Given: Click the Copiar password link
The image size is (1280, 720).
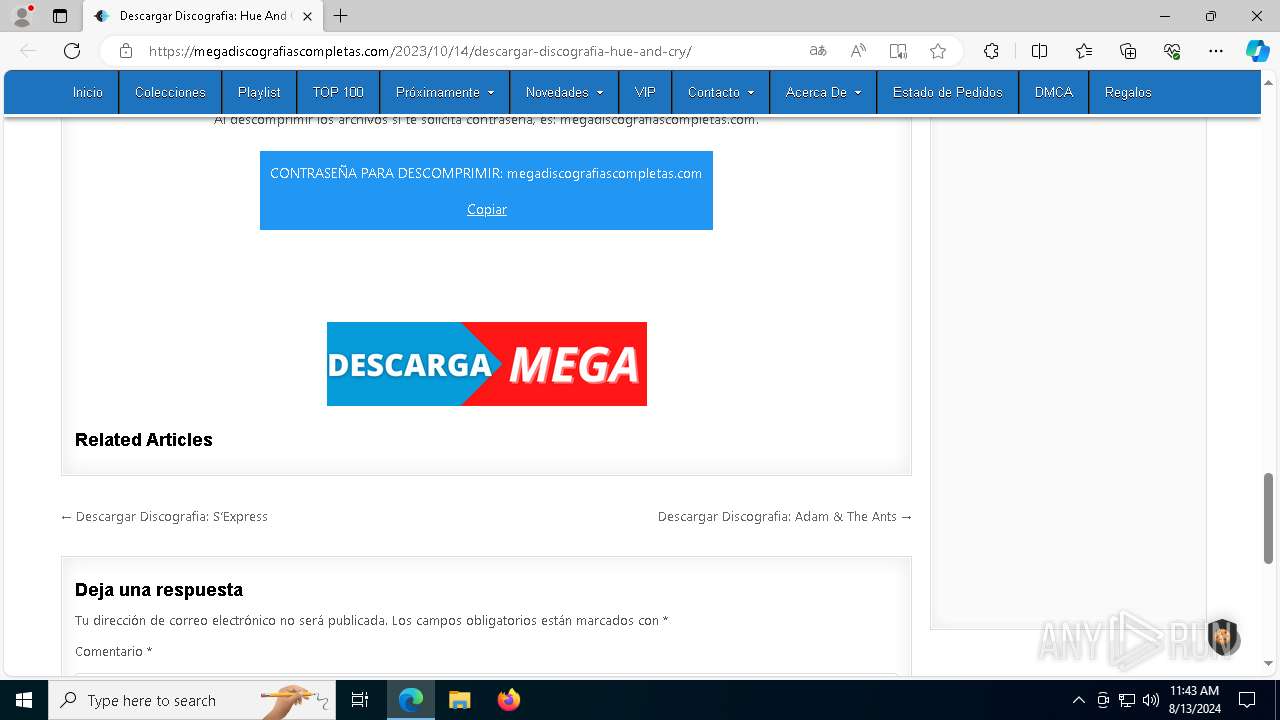Looking at the screenshot, I should [487, 209].
